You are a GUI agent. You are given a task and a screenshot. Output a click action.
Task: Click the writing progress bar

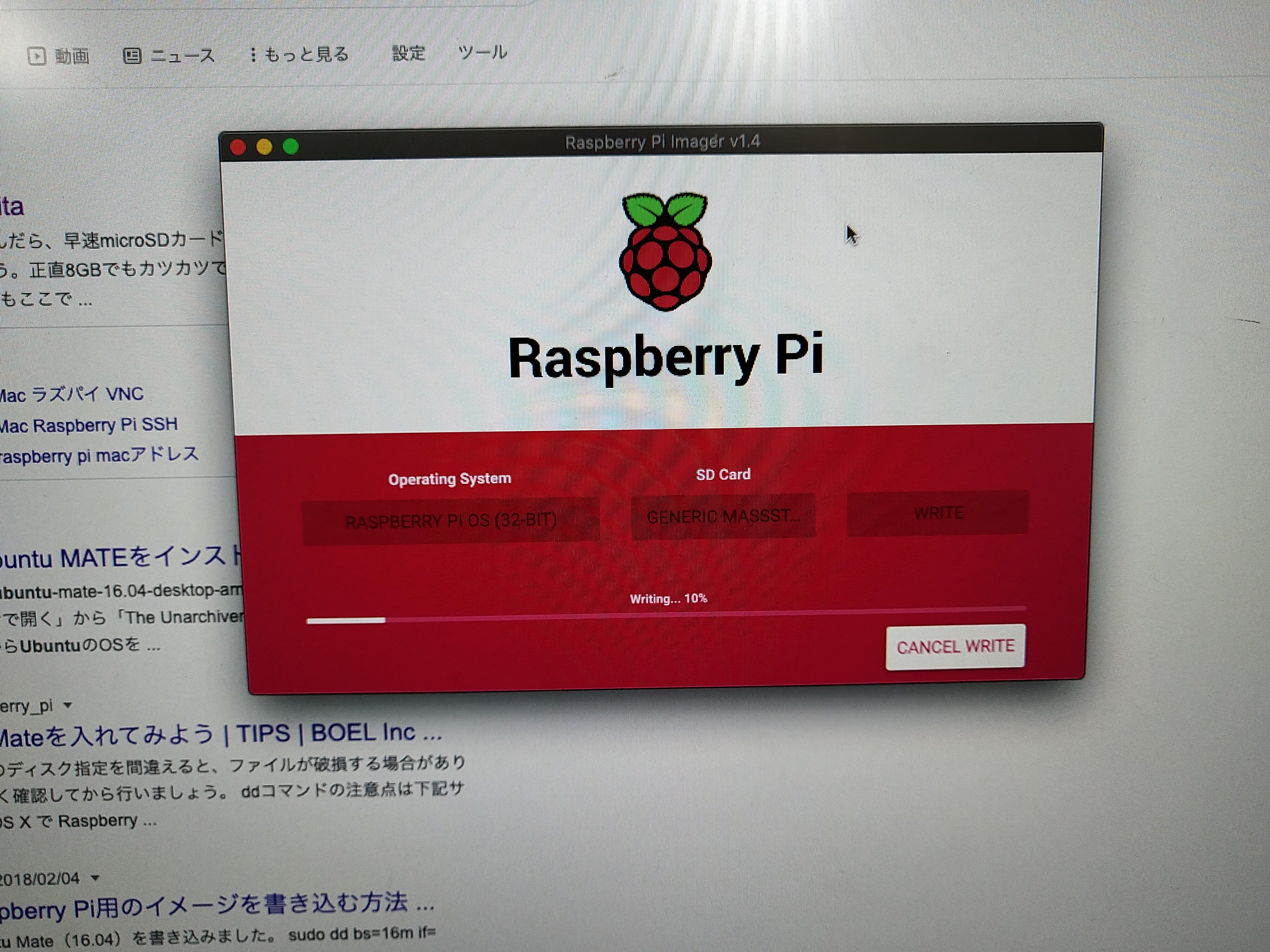[666, 615]
